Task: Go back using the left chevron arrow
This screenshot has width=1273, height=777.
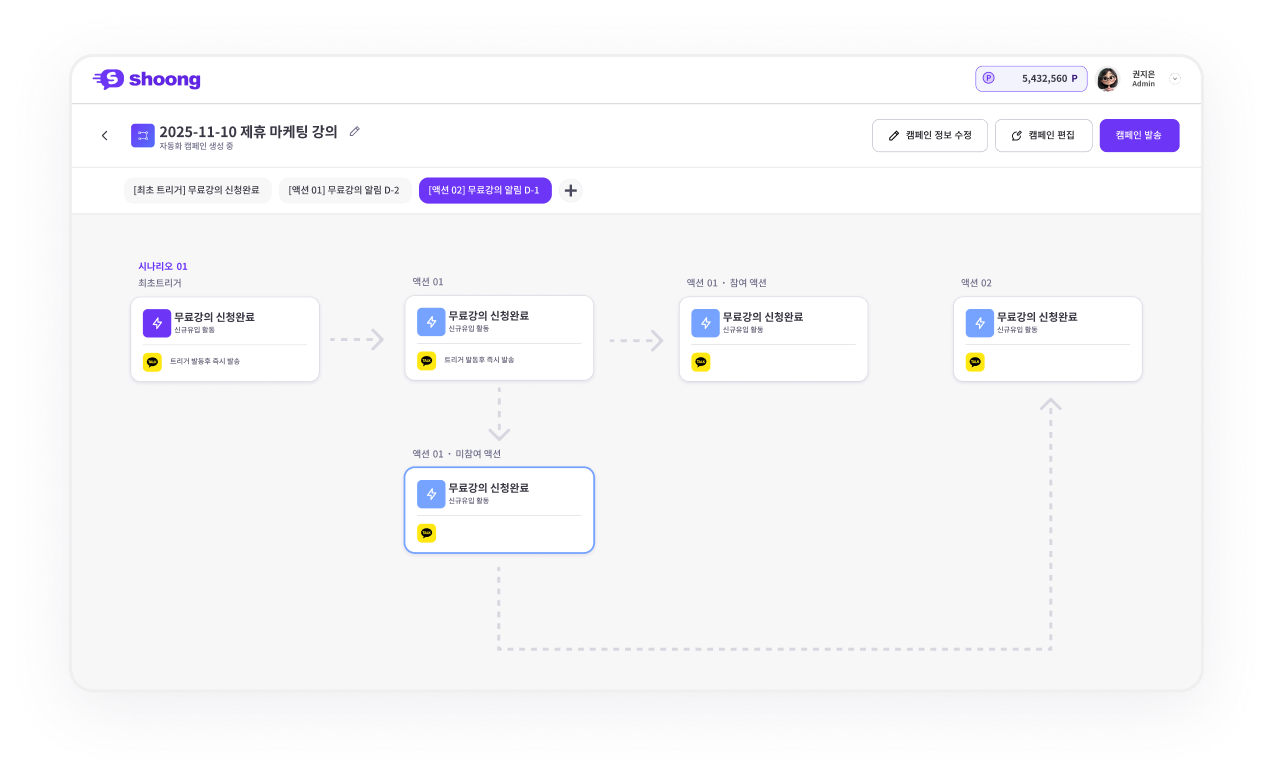Action: pyautogui.click(x=104, y=136)
